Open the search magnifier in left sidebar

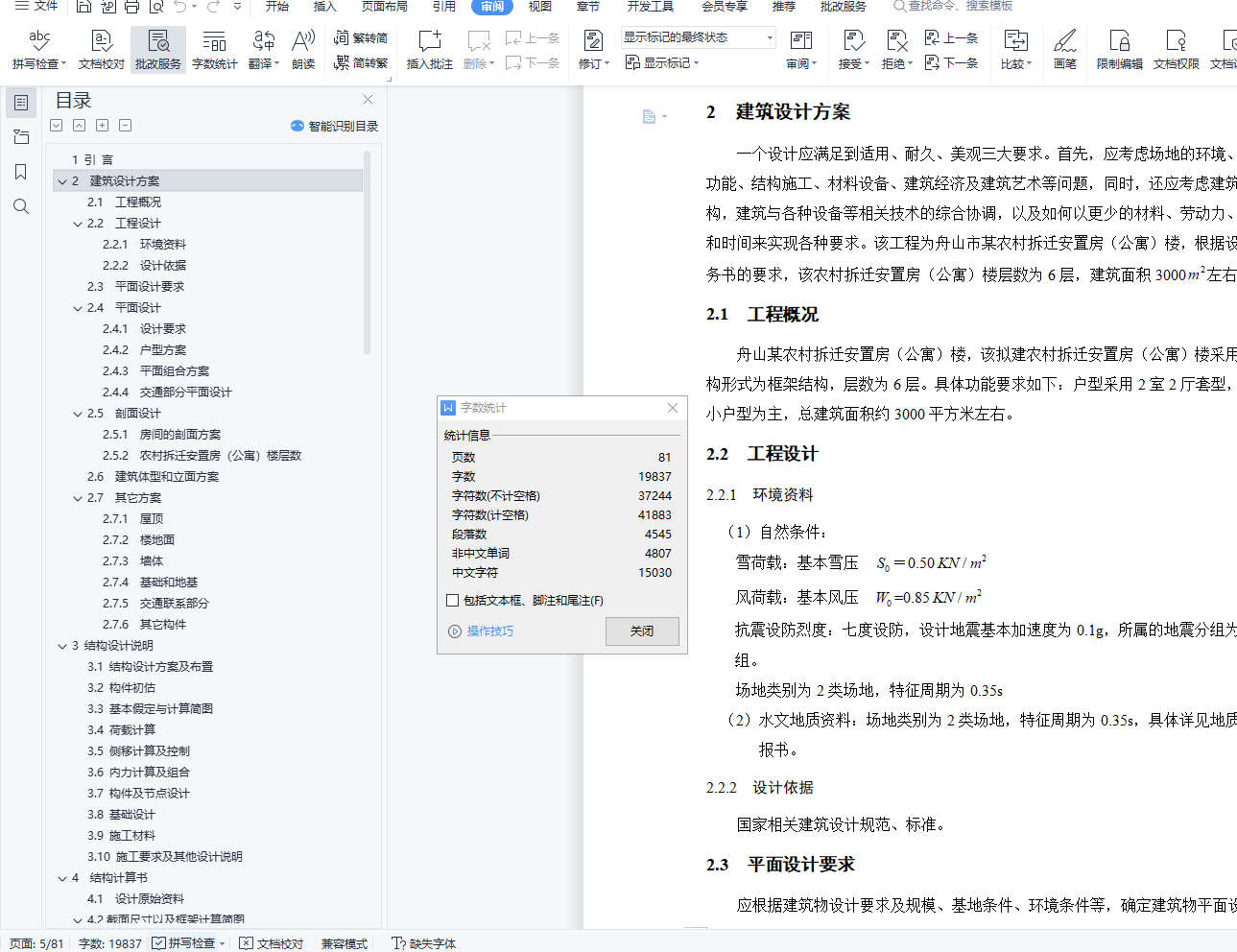tap(21, 206)
